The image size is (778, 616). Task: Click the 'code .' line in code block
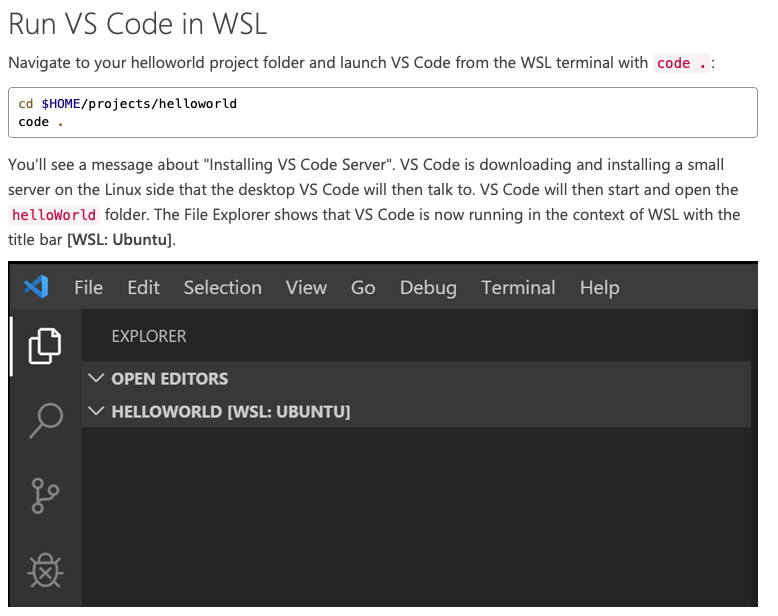(x=41, y=122)
